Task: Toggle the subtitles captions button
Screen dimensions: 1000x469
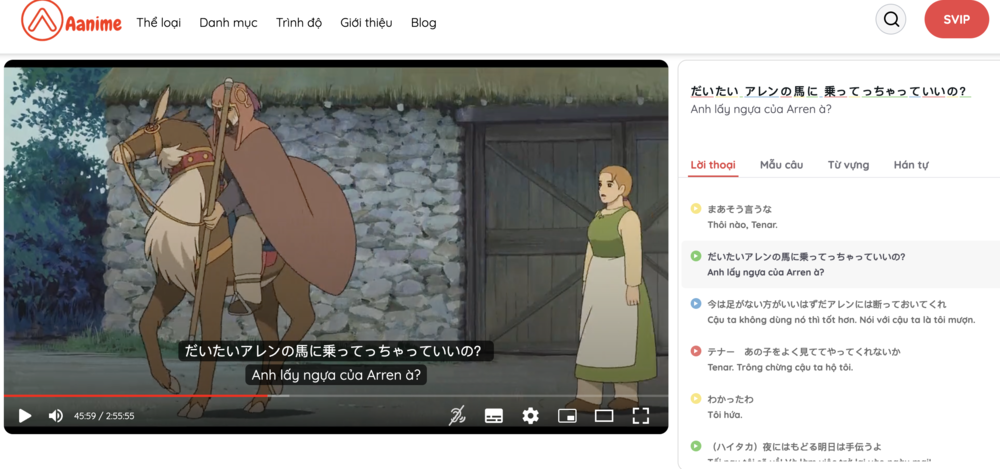Action: 493,416
